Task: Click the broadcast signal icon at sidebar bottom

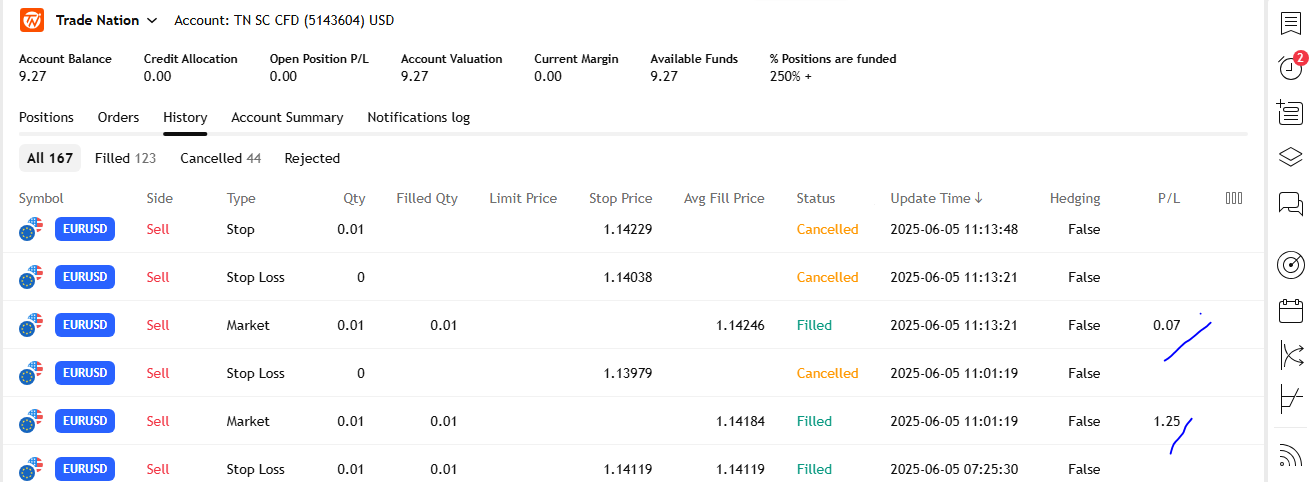Action: coord(1290,456)
